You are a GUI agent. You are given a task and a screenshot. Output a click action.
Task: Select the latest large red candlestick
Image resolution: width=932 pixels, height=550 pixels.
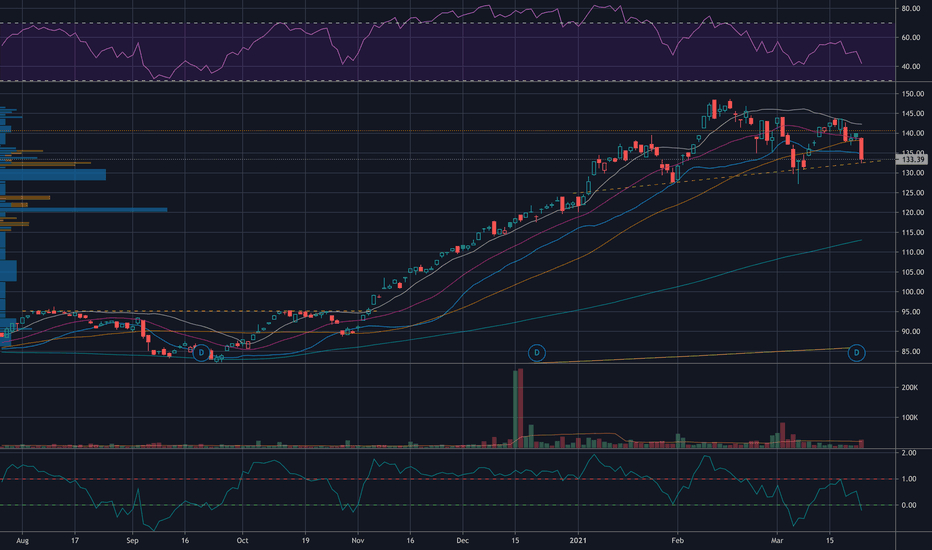862,149
